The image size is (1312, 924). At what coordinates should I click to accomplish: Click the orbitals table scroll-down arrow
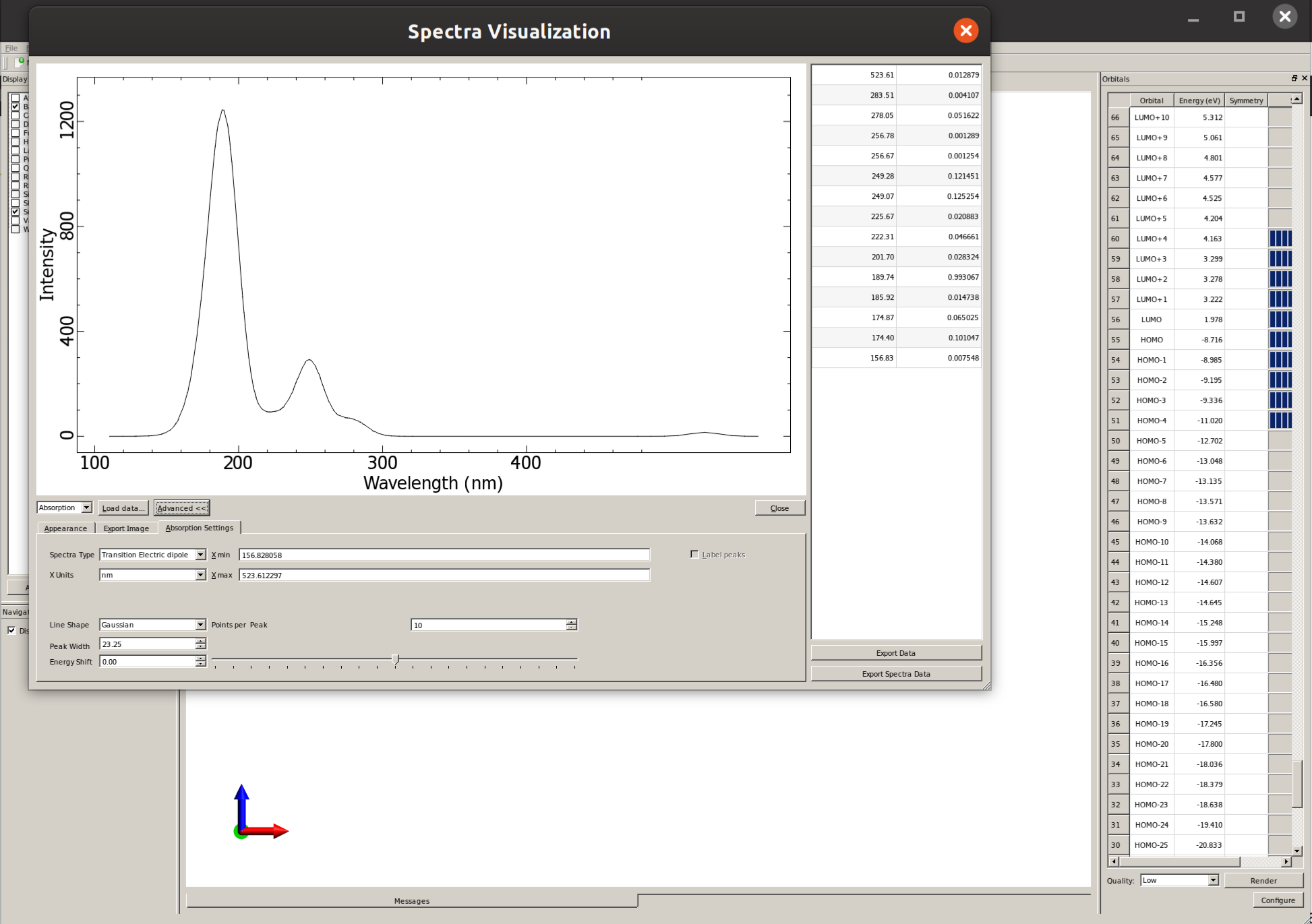tap(1296, 851)
